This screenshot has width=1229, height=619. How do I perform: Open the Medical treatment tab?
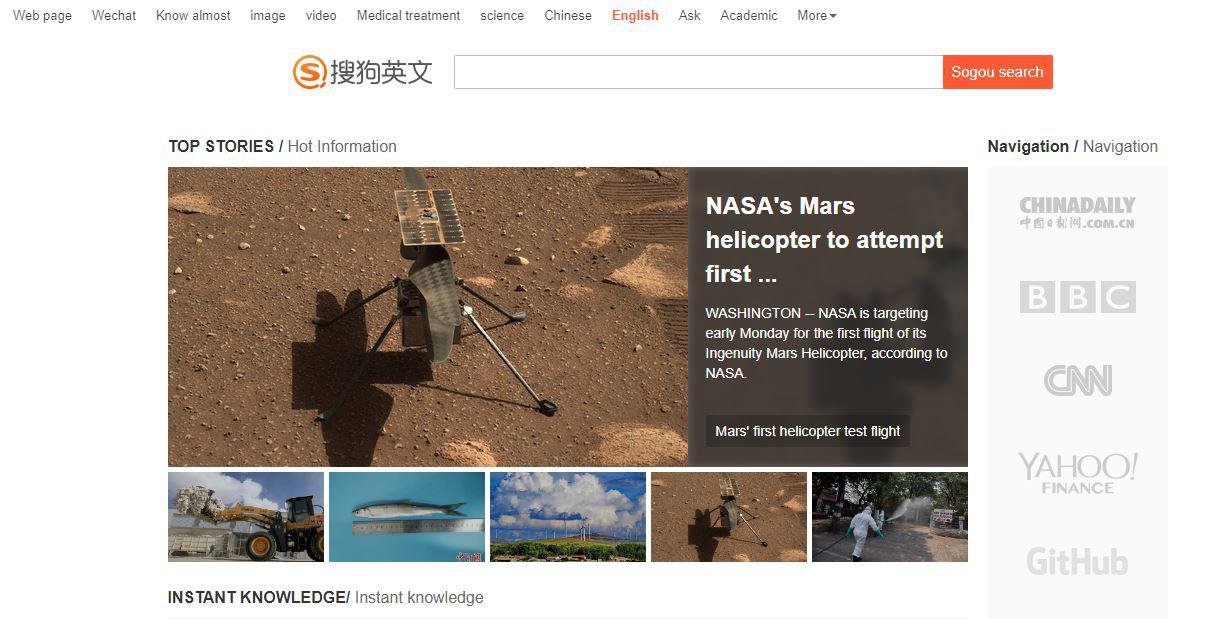click(x=408, y=15)
